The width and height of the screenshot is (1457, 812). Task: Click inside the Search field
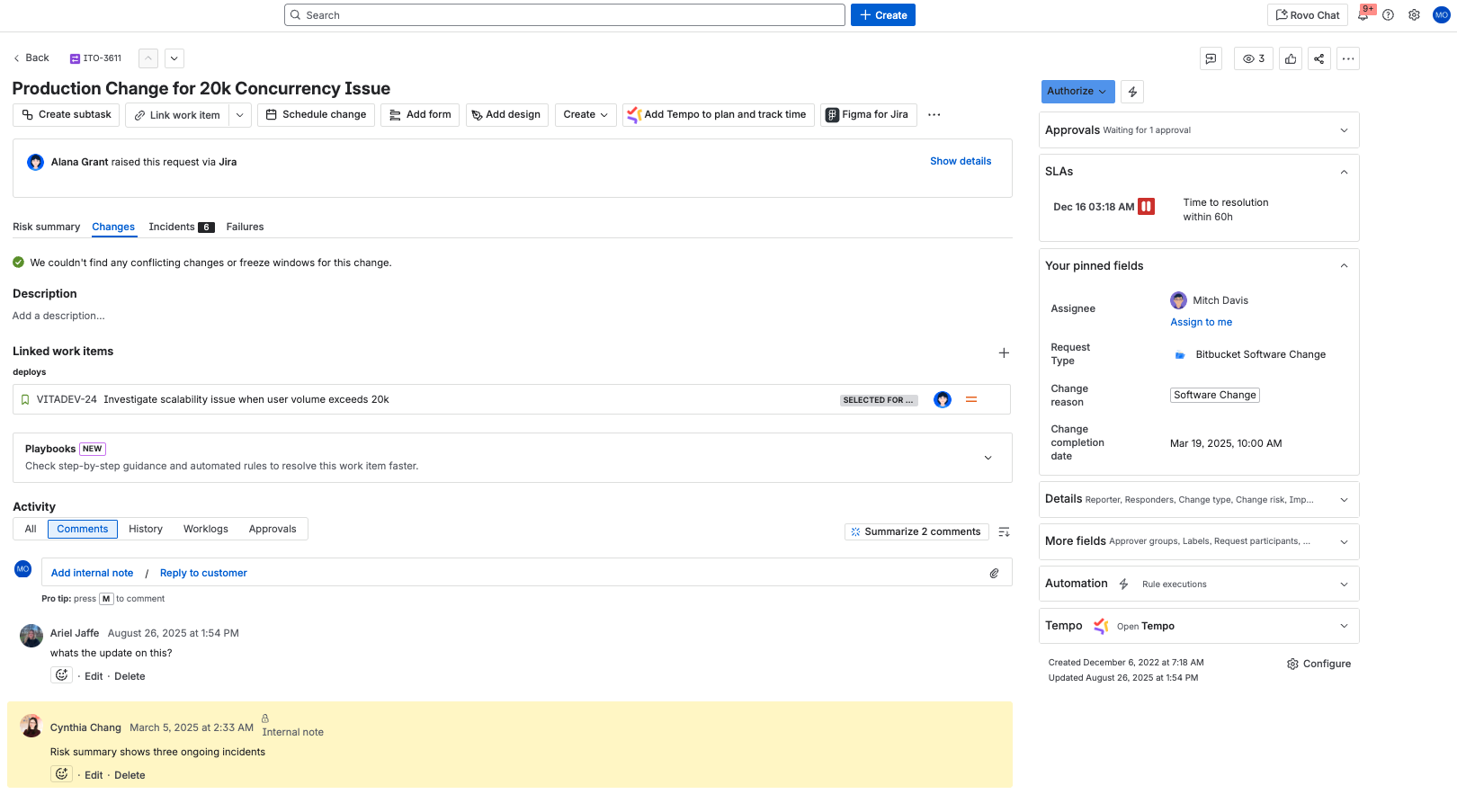click(565, 15)
